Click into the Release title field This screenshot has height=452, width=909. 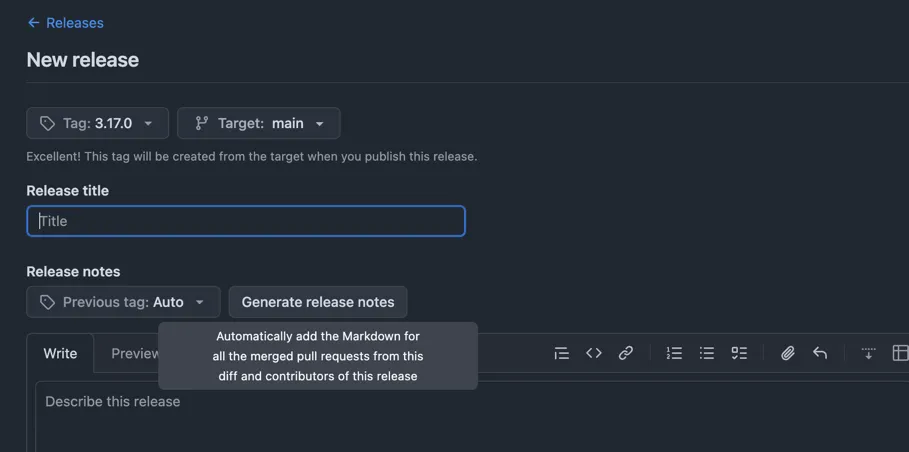[246, 221]
